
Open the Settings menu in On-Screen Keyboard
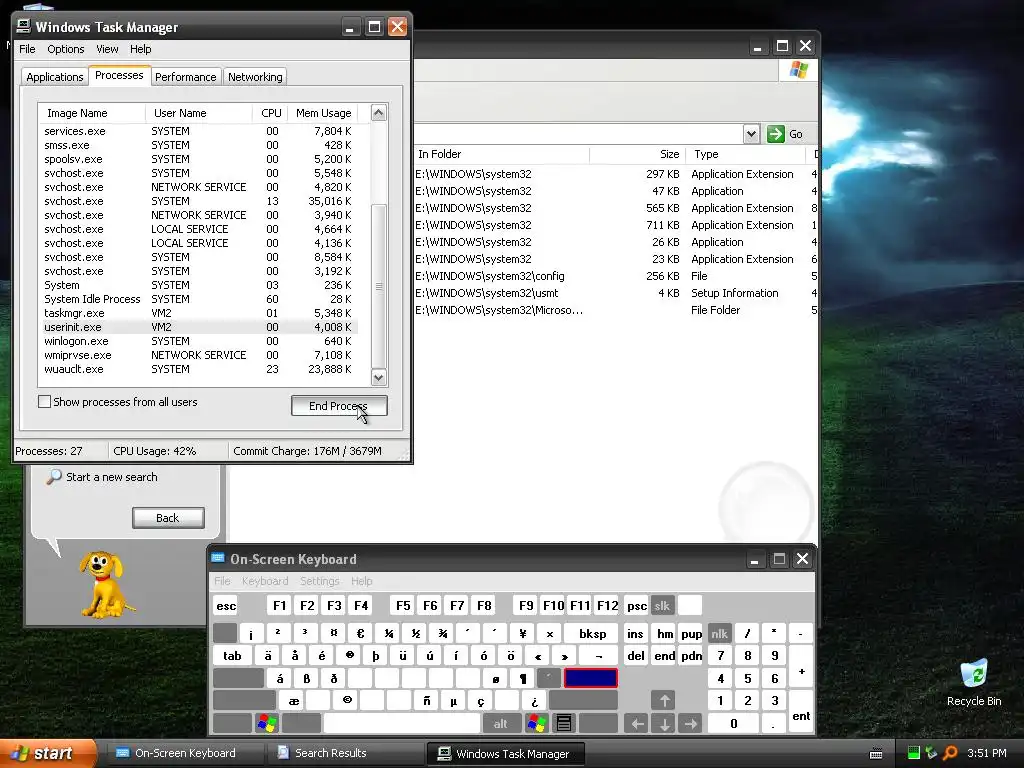click(x=319, y=581)
